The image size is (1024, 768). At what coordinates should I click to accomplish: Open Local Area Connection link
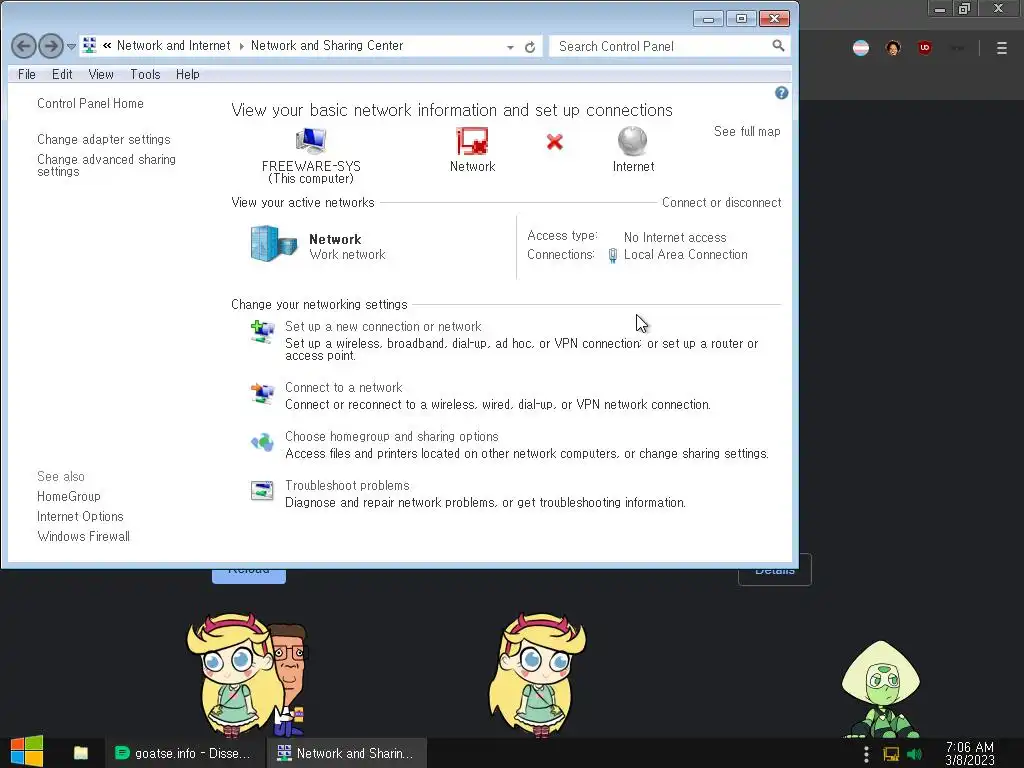(x=686, y=255)
